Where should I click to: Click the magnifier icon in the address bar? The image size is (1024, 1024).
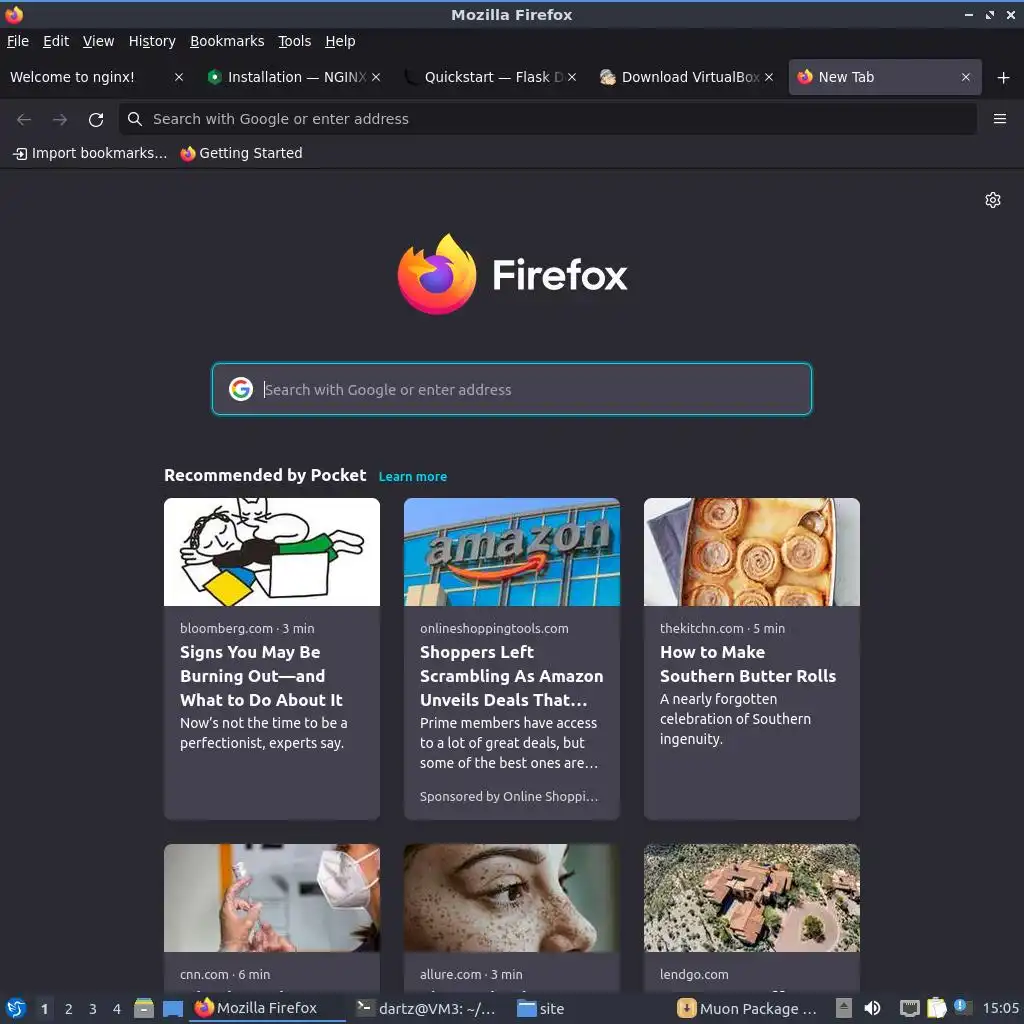(x=135, y=119)
